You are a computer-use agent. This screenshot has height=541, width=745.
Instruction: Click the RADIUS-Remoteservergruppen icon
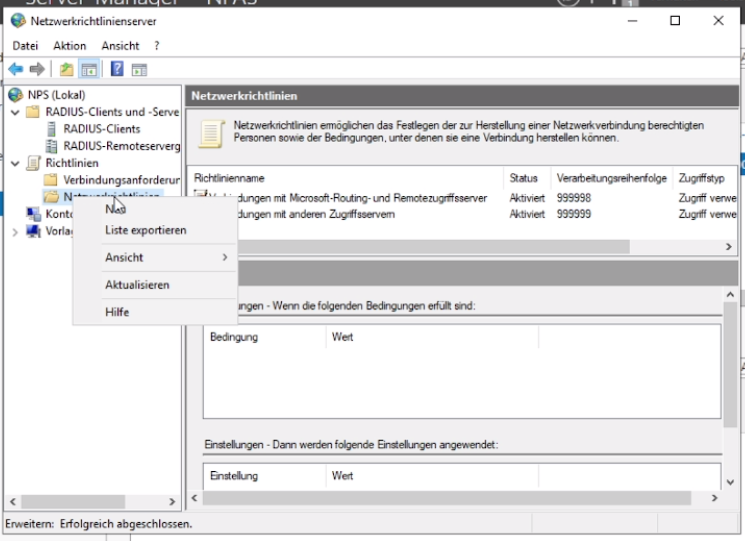51,146
